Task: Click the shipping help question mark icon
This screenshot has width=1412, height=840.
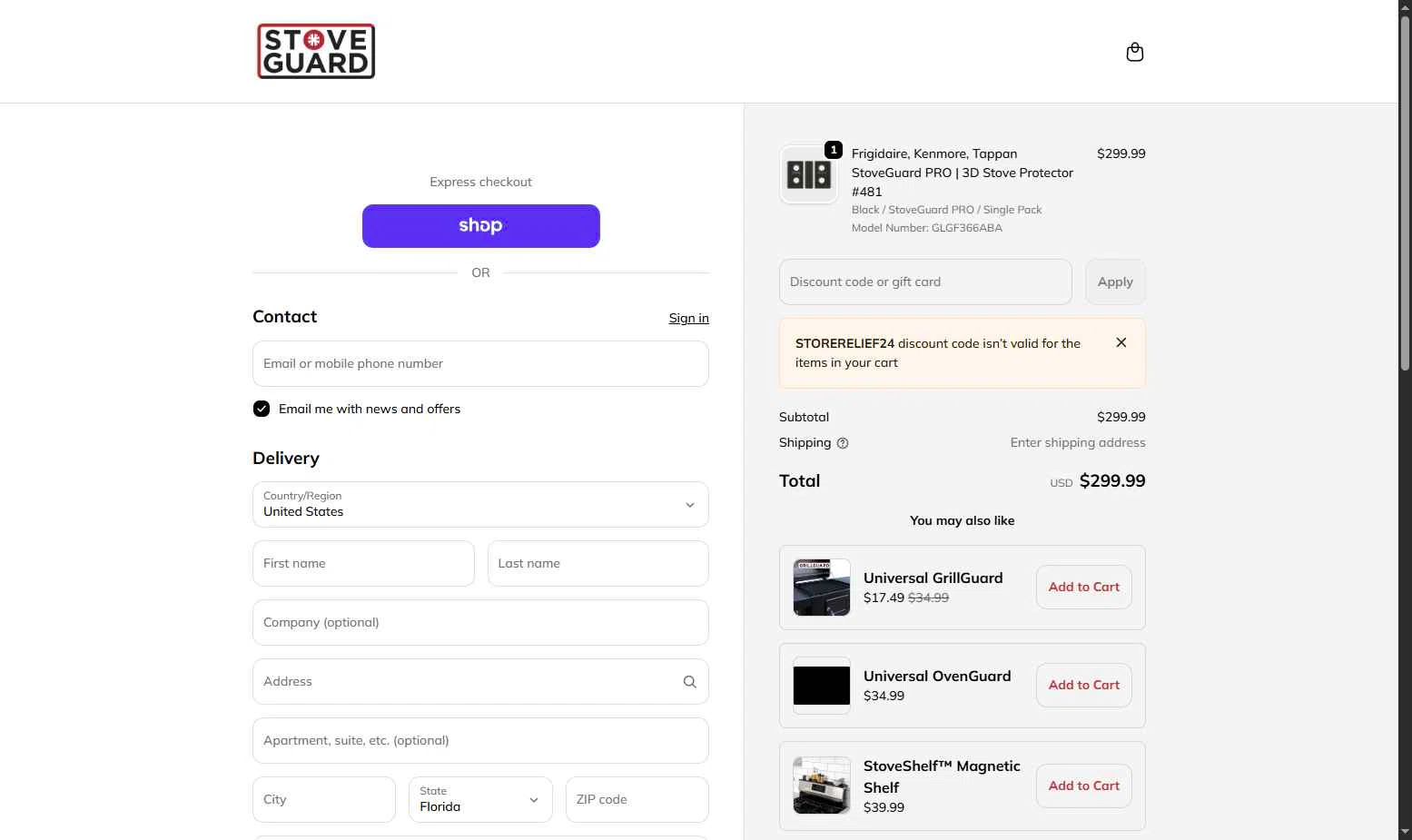Action: tap(843, 443)
